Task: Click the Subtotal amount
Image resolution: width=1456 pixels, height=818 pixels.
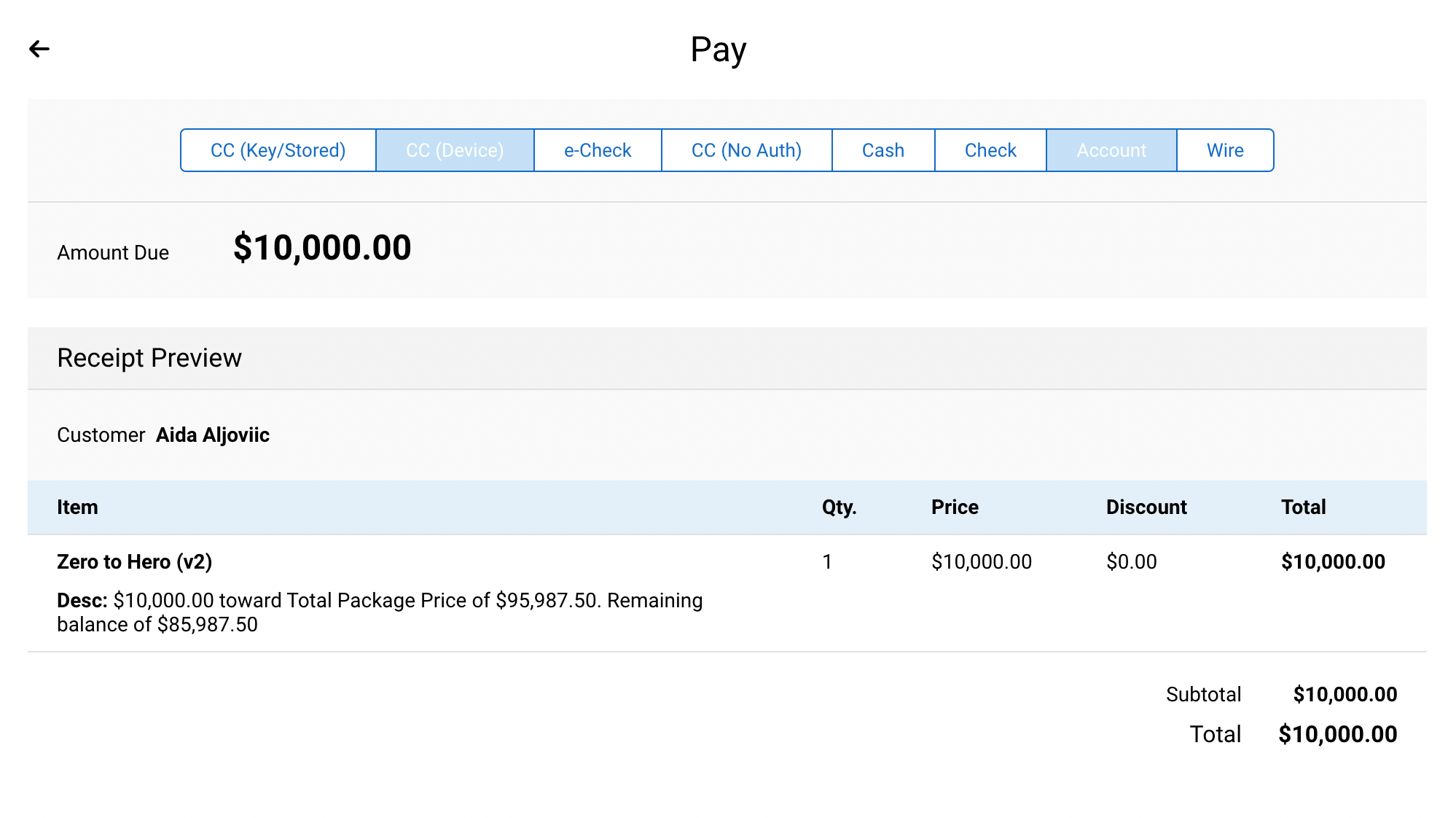Action: pos(1345,694)
